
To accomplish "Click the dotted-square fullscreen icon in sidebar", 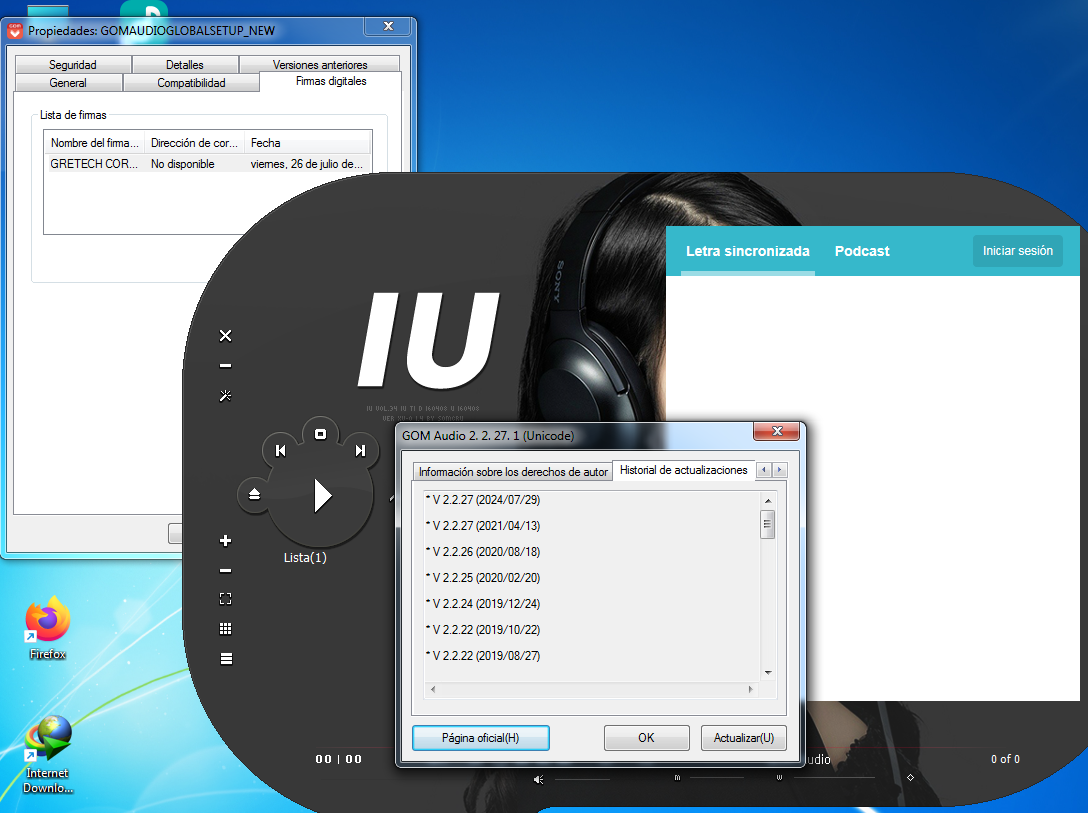I will coord(225,599).
